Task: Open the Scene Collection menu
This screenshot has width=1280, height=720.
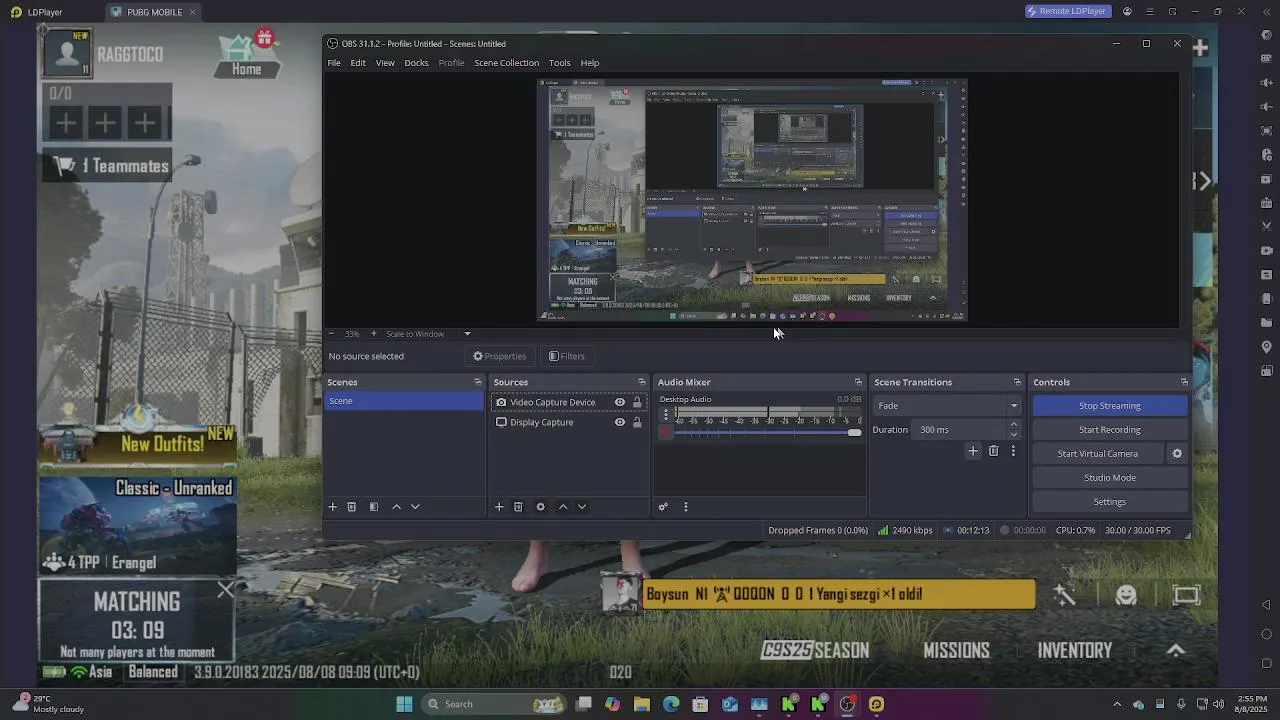Action: [506, 63]
